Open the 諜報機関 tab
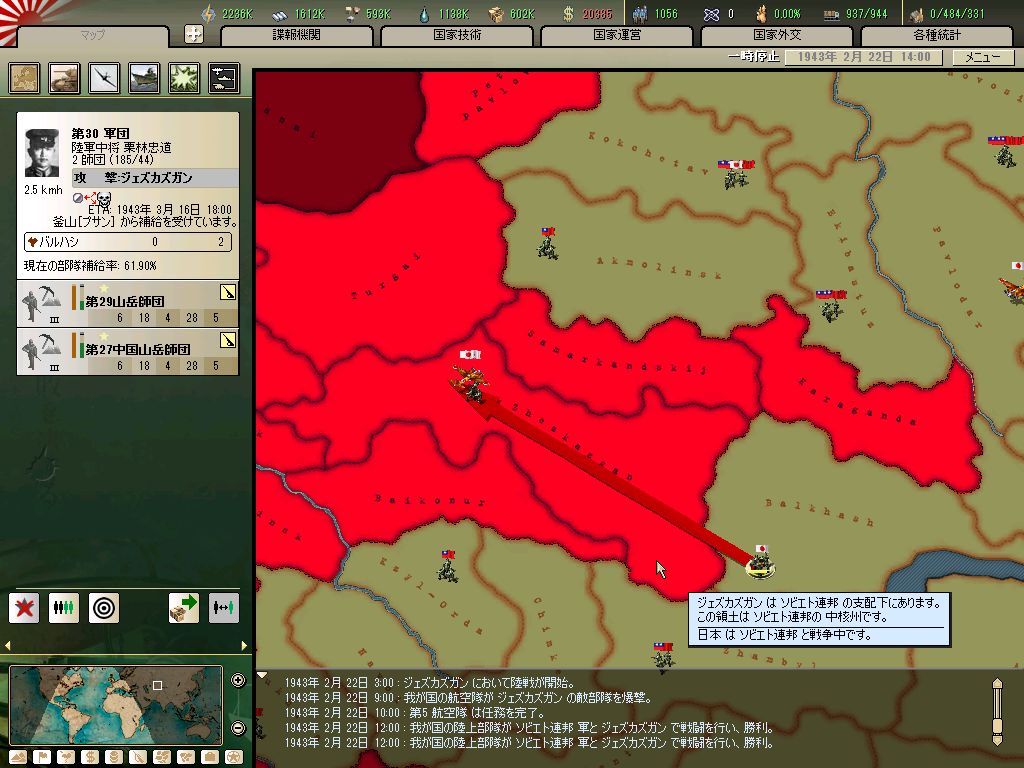The width and height of the screenshot is (1024, 768). [x=296, y=35]
